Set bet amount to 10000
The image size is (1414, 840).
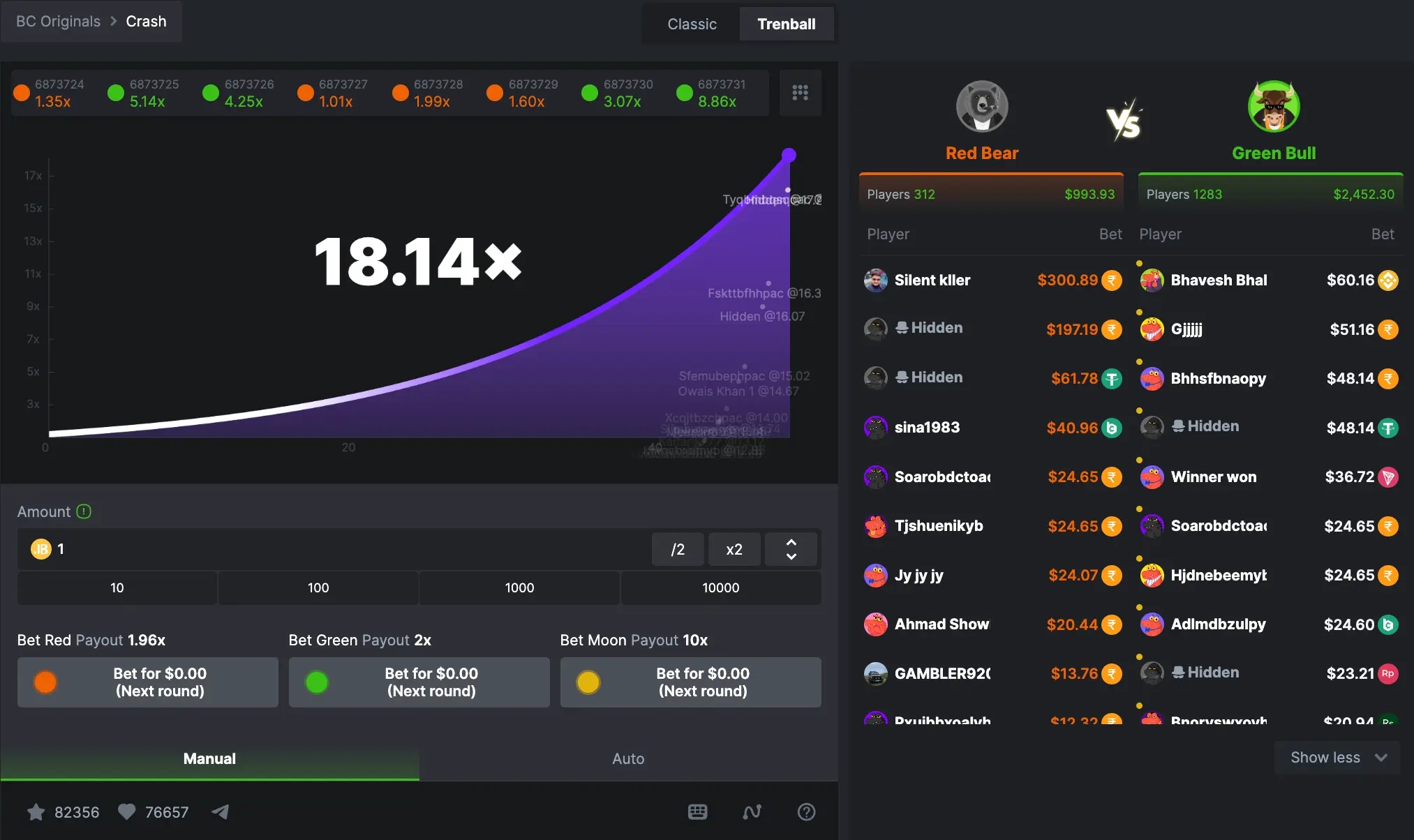tap(721, 588)
